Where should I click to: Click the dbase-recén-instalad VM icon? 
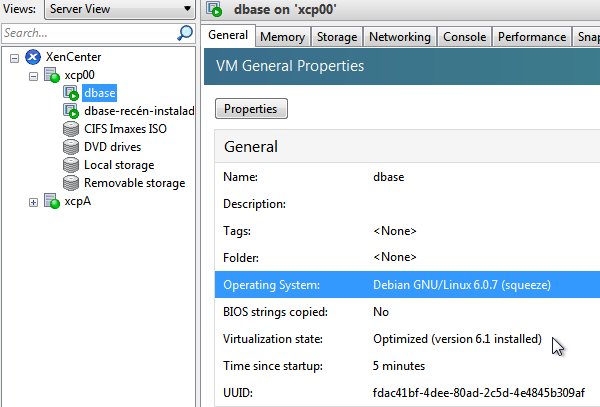coord(71,111)
